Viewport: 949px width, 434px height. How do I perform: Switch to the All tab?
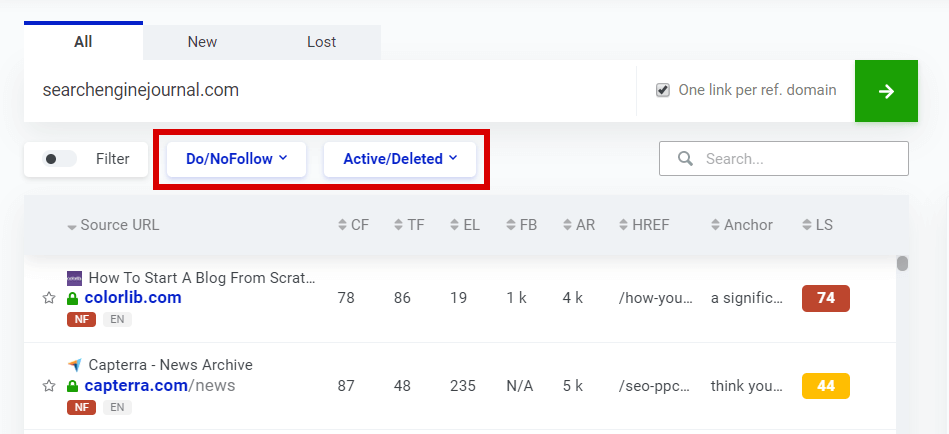(84, 42)
